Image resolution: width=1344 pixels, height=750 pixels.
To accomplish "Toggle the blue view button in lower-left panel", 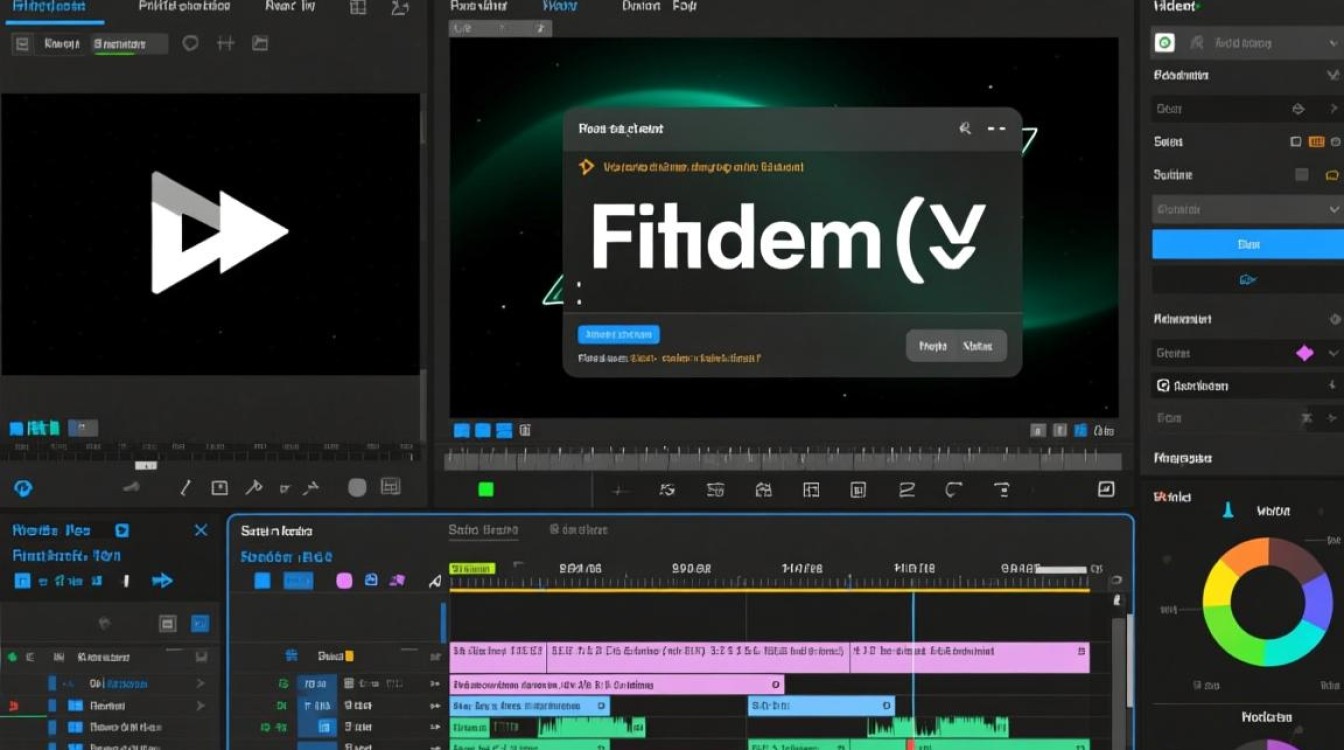I will tap(200, 623).
